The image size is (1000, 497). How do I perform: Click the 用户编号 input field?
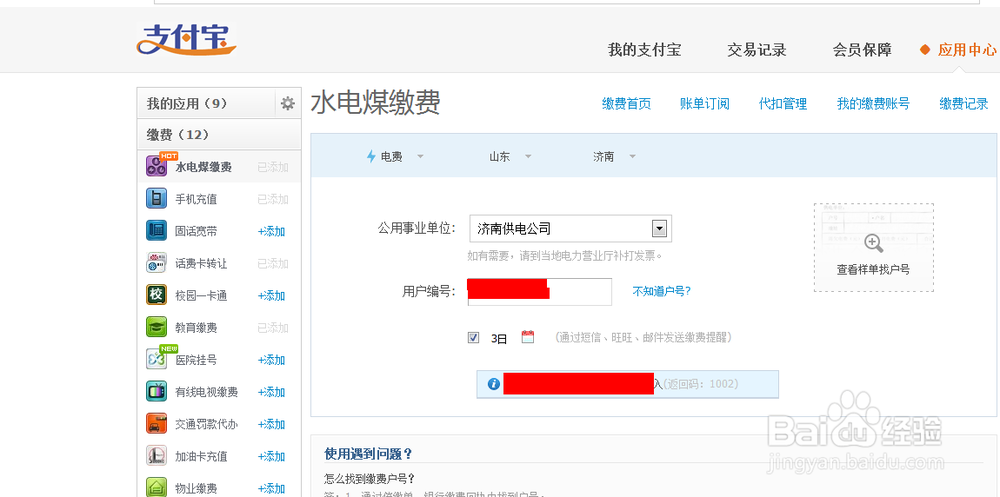540,292
